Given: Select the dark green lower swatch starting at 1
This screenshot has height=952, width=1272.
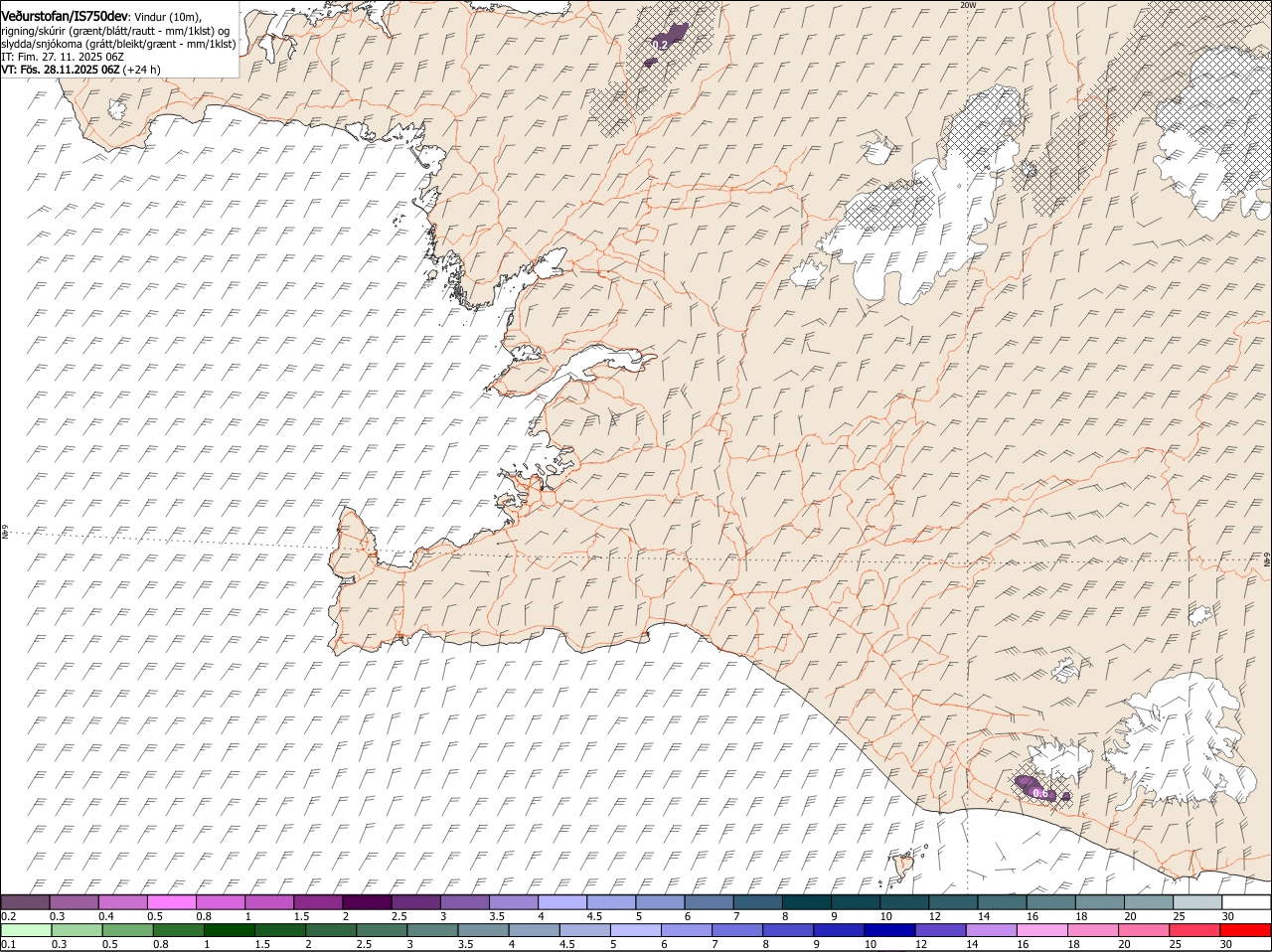Looking at the screenshot, I should (229, 931).
